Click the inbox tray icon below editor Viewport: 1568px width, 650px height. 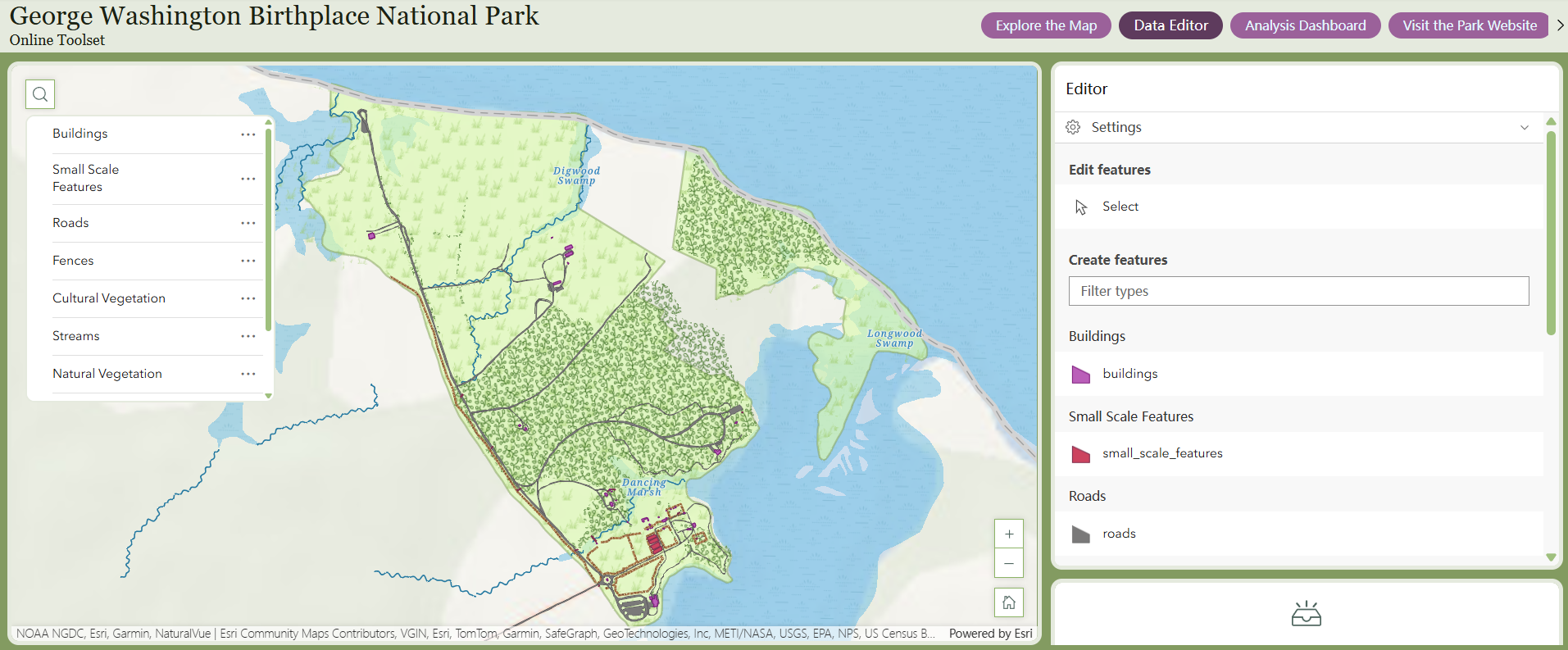point(1306,614)
